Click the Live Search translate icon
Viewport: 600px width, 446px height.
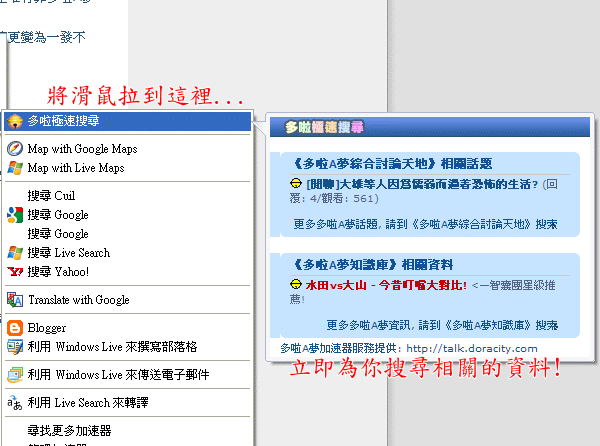[x=15, y=403]
